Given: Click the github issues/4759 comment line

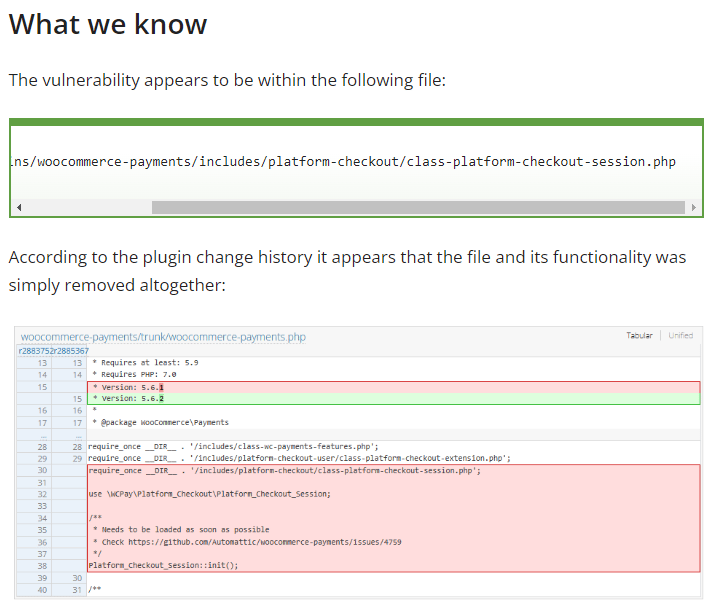Looking at the screenshot, I should tap(247, 542).
